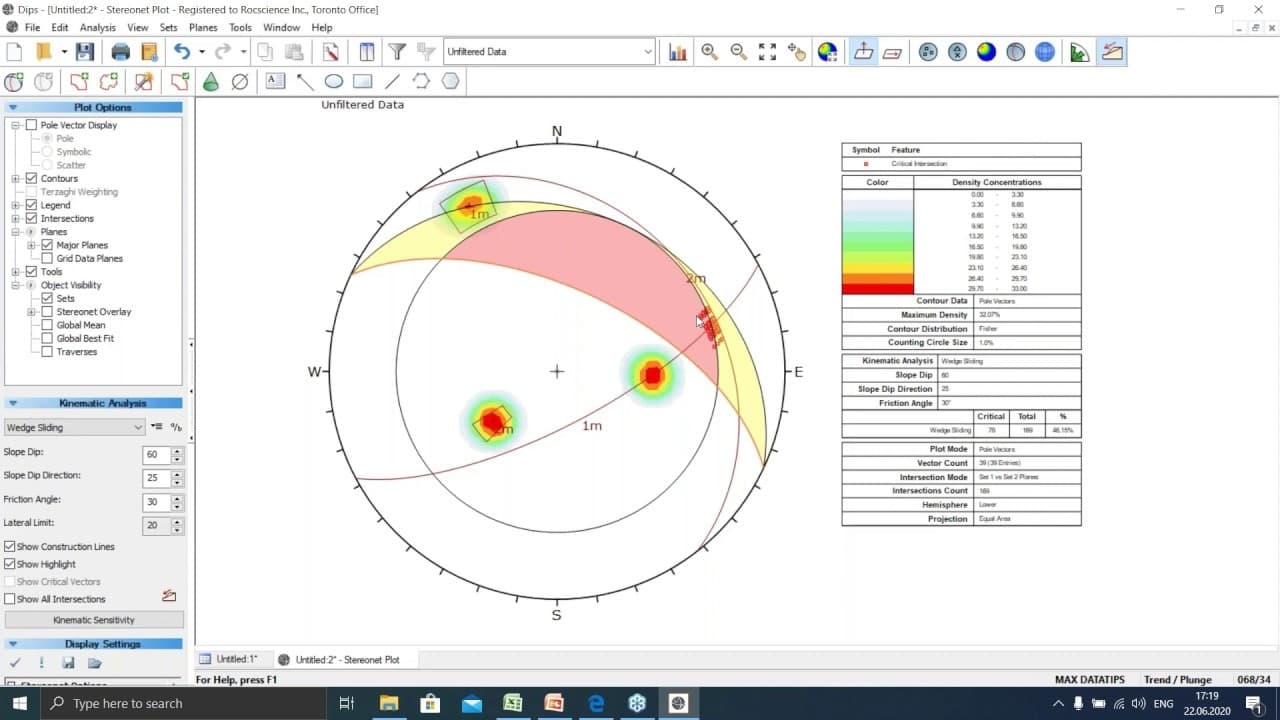Click the arrow drawing tool

(305, 82)
